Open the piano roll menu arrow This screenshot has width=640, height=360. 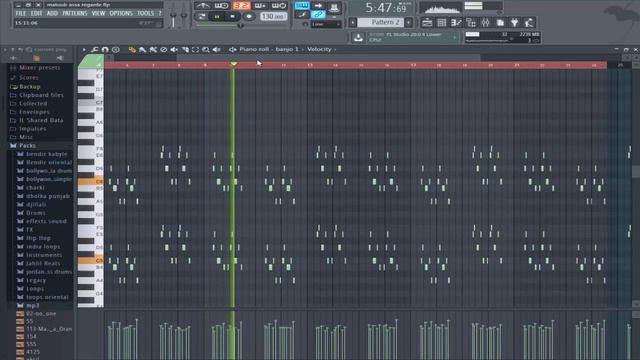point(84,49)
